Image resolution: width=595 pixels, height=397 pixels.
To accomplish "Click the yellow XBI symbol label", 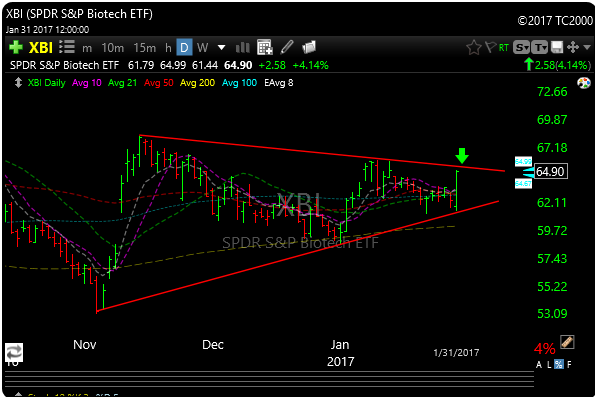I will pos(41,48).
